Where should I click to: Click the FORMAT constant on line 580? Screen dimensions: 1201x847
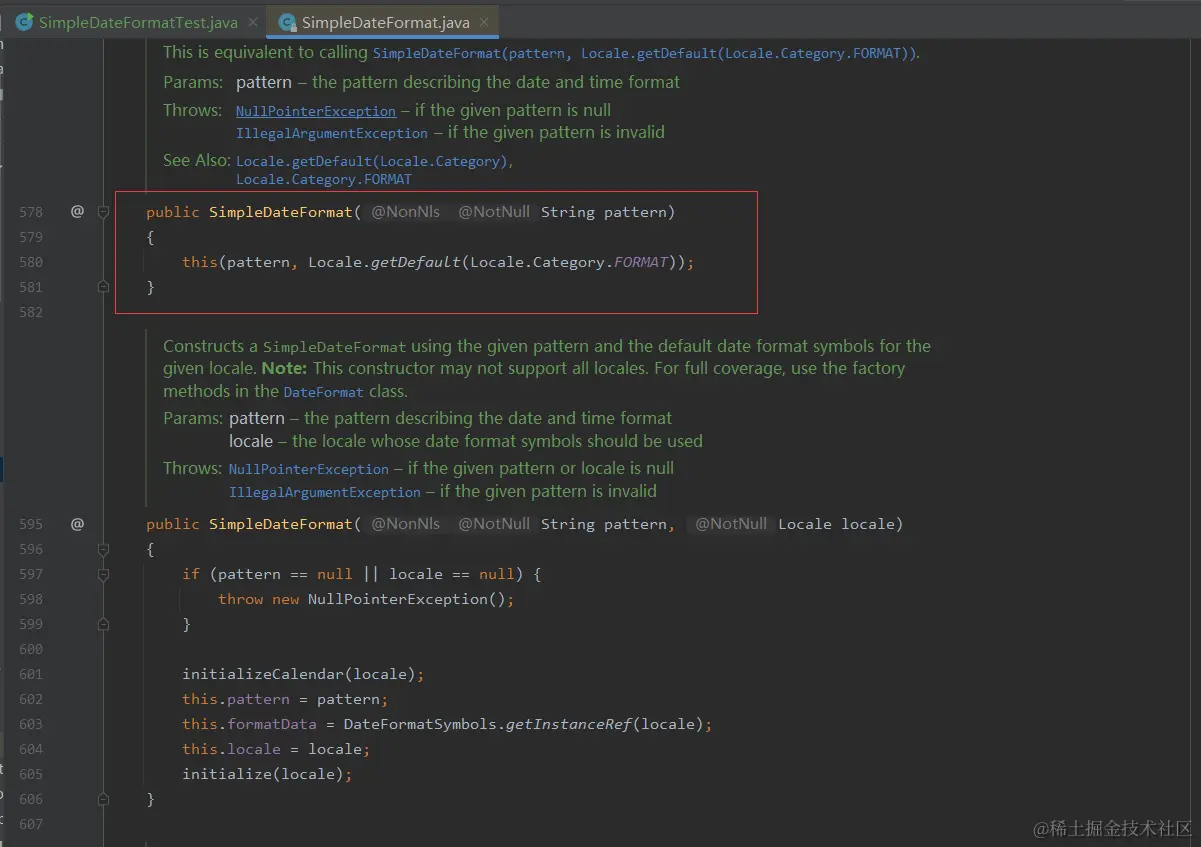[640, 262]
